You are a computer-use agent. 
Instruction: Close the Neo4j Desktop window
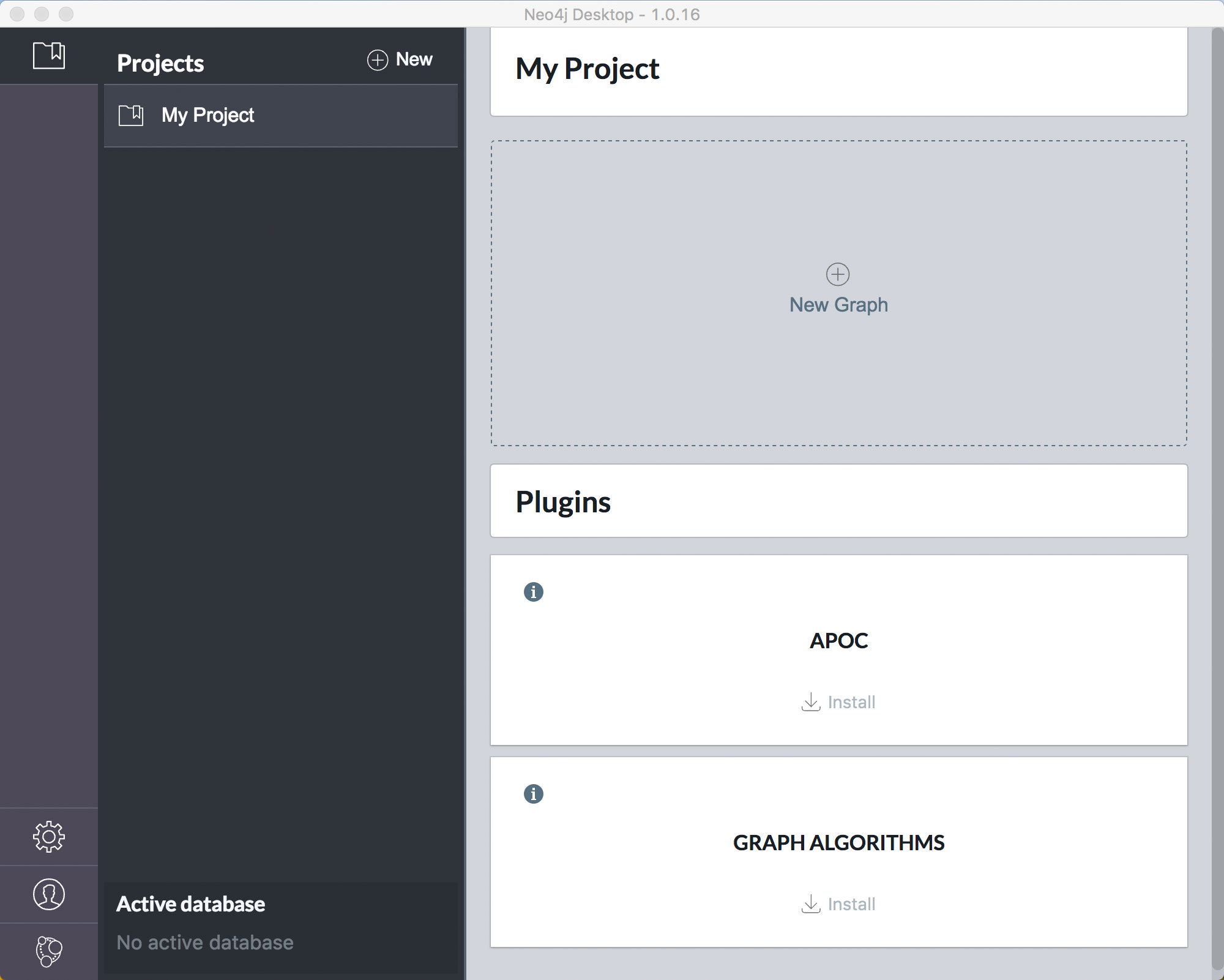pyautogui.click(x=17, y=13)
